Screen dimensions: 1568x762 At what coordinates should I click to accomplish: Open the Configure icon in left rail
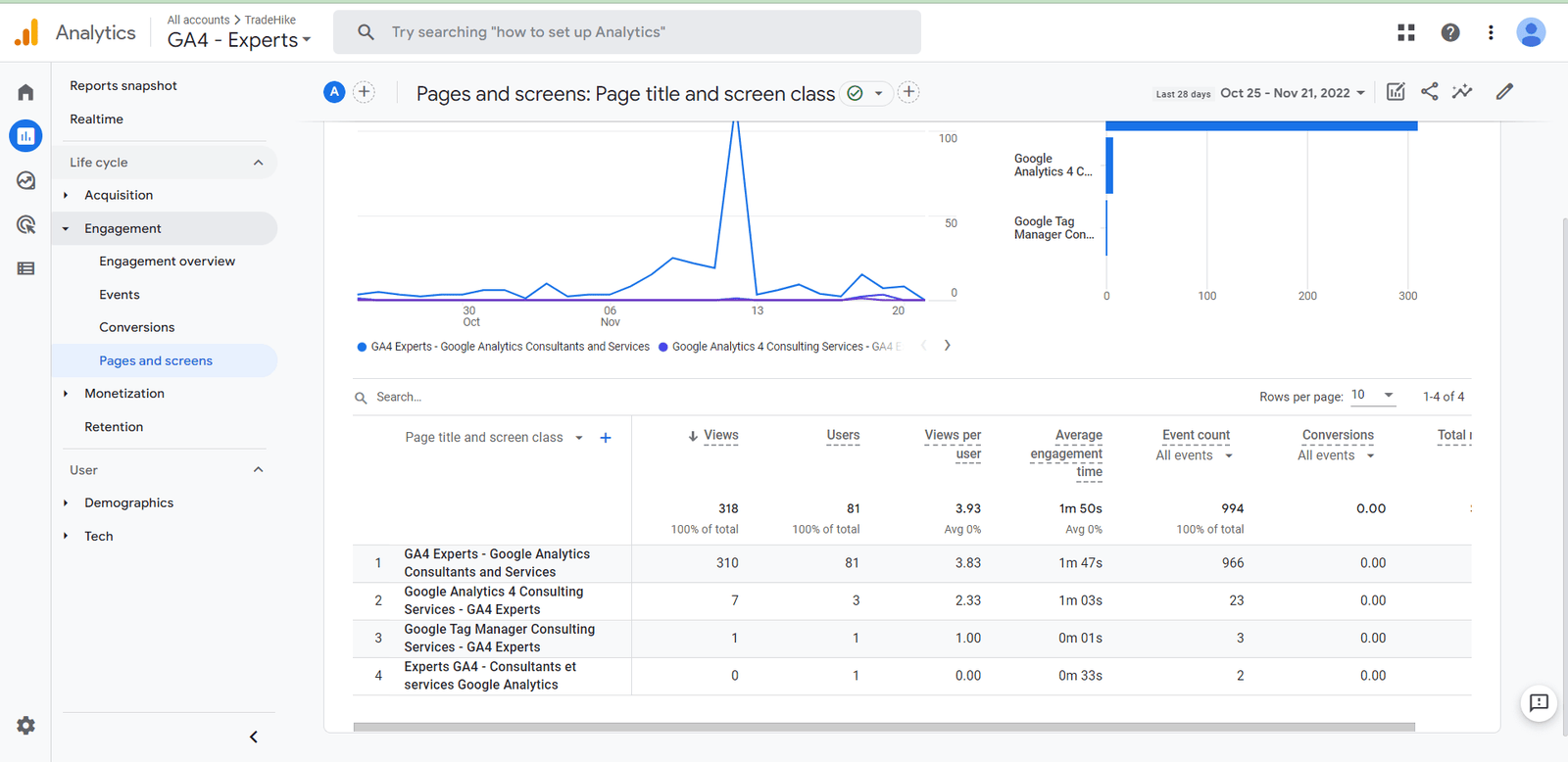click(25, 268)
